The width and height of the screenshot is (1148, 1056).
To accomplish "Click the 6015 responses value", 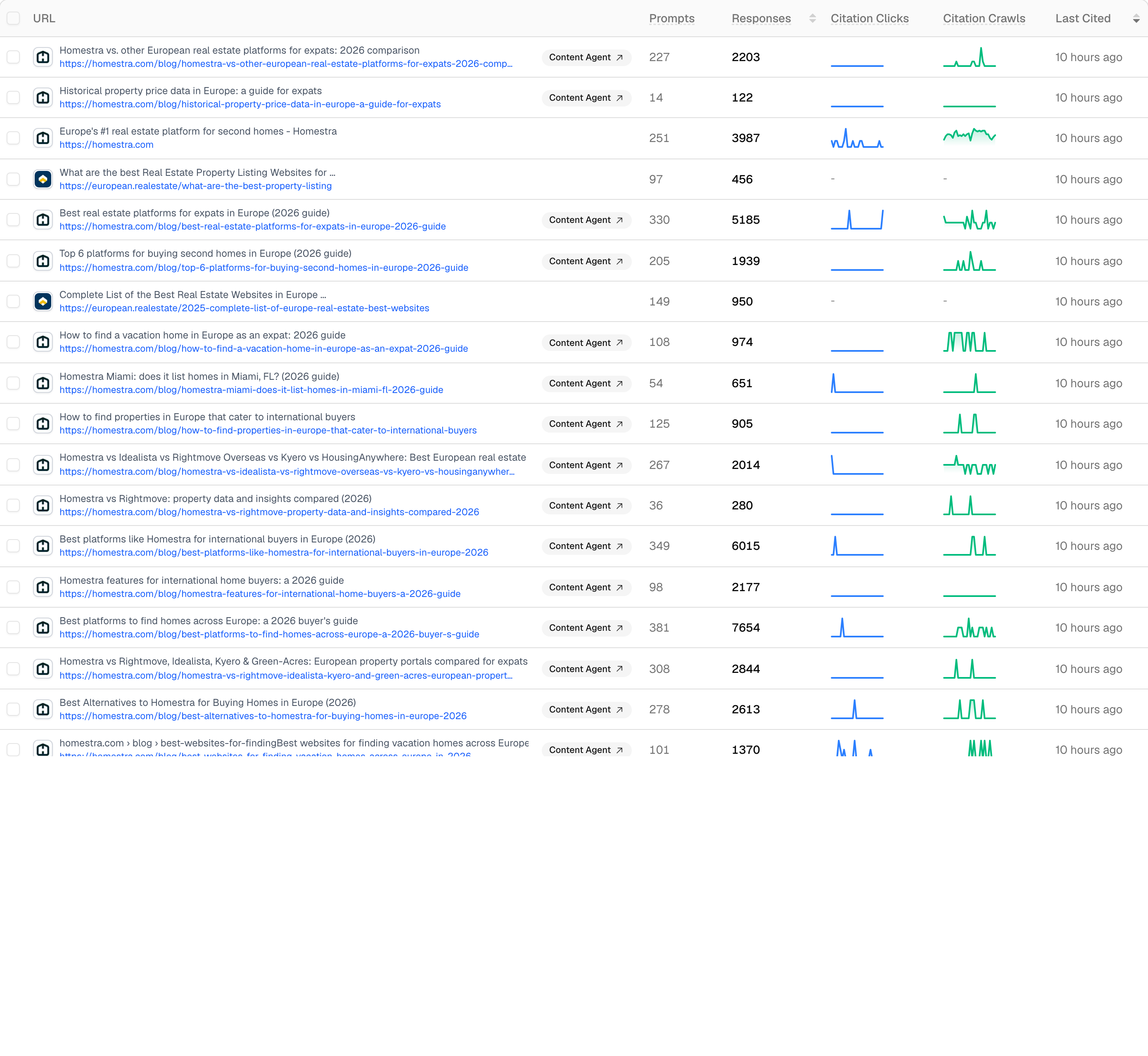I will pyautogui.click(x=745, y=546).
